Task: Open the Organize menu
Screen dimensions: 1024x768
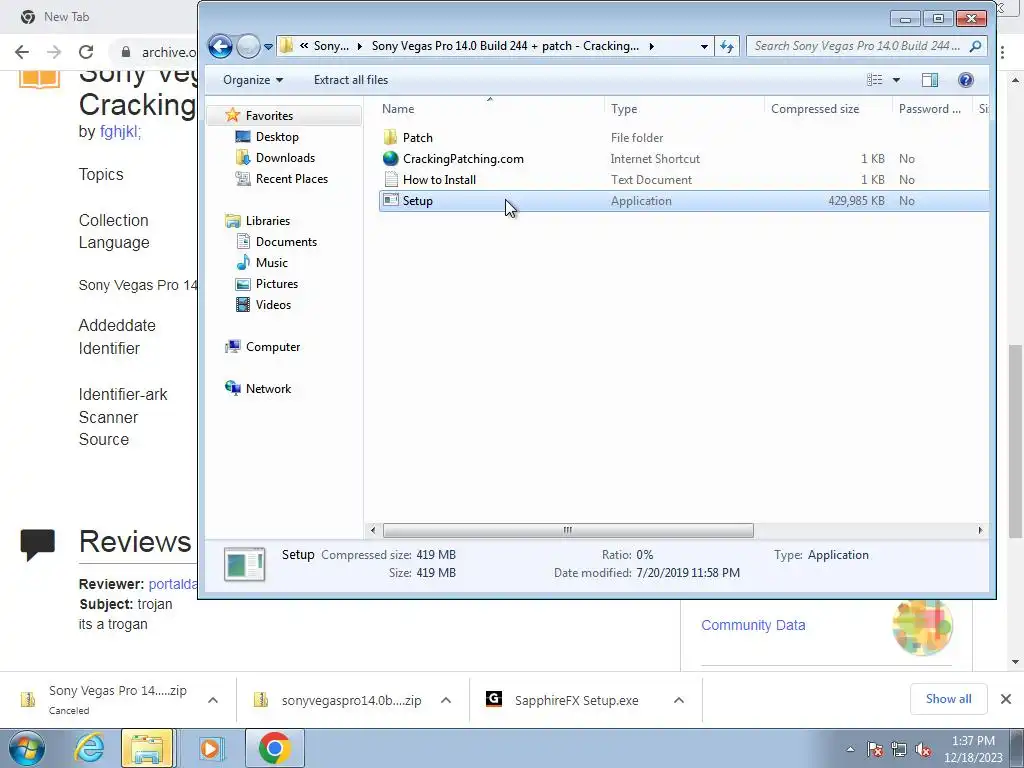Action: point(253,80)
